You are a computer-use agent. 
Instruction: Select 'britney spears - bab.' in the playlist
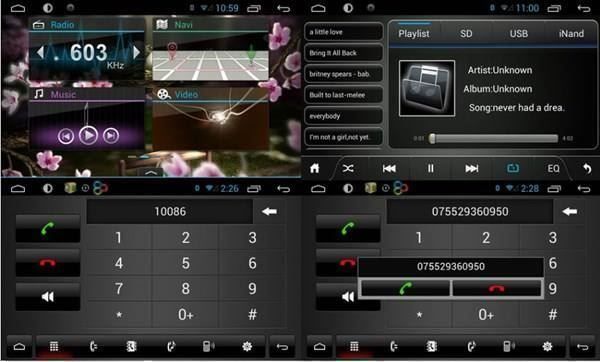344,74
